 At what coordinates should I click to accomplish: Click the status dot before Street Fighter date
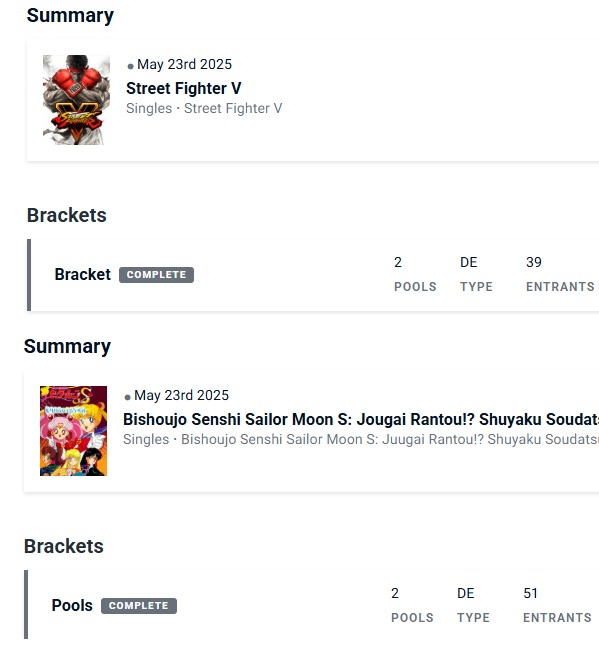(x=130, y=66)
